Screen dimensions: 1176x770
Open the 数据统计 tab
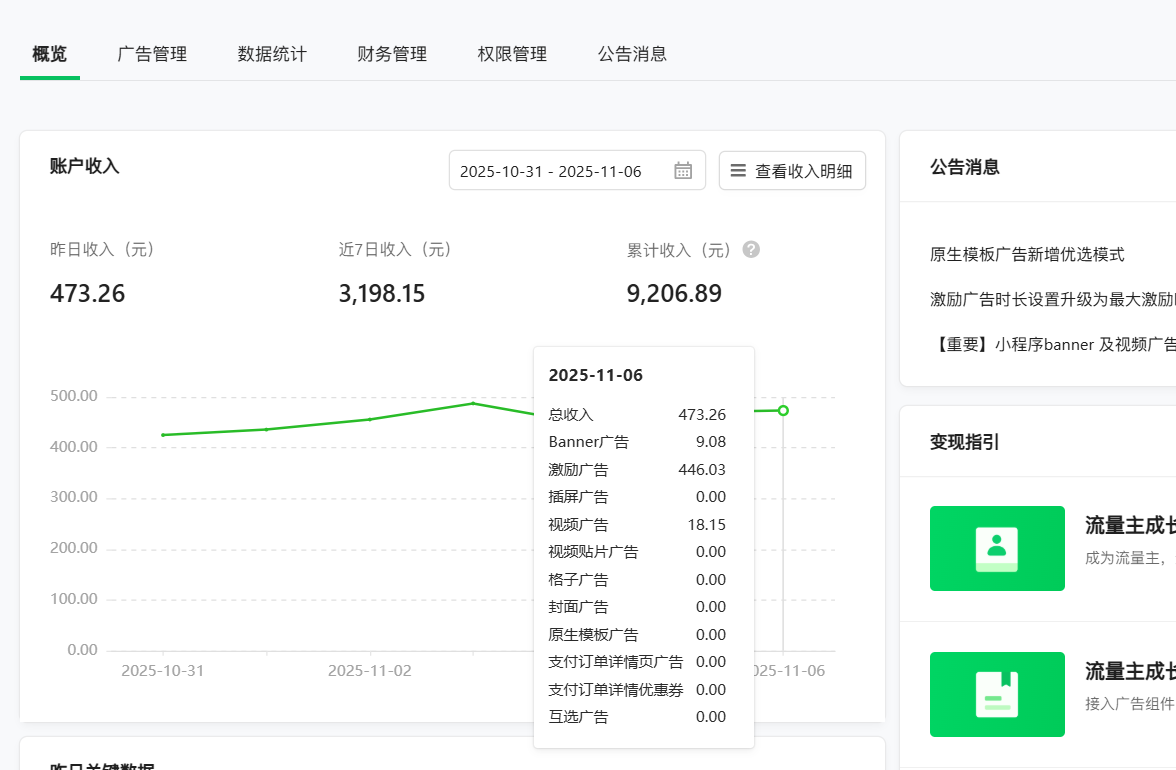tap(272, 54)
